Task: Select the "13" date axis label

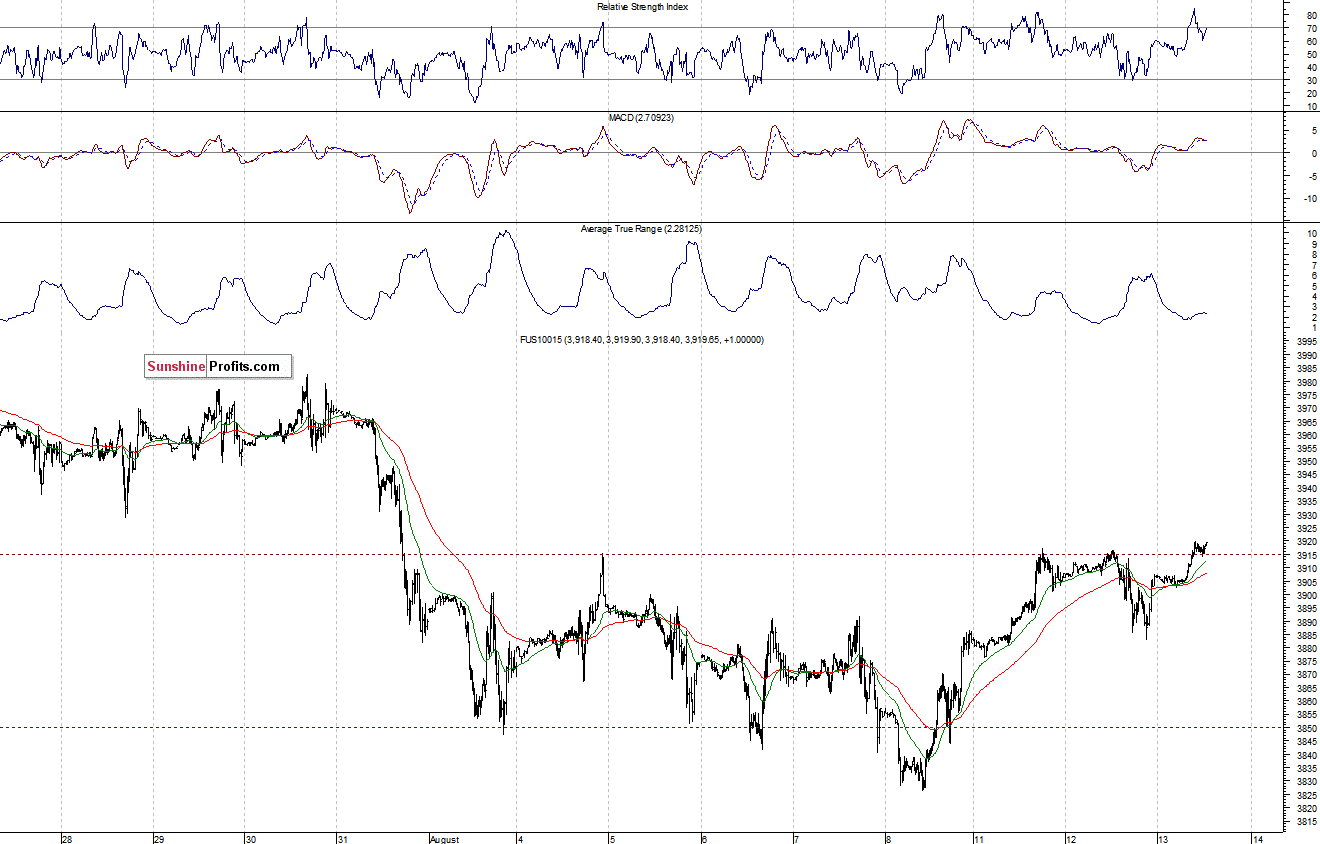Action: [1163, 838]
